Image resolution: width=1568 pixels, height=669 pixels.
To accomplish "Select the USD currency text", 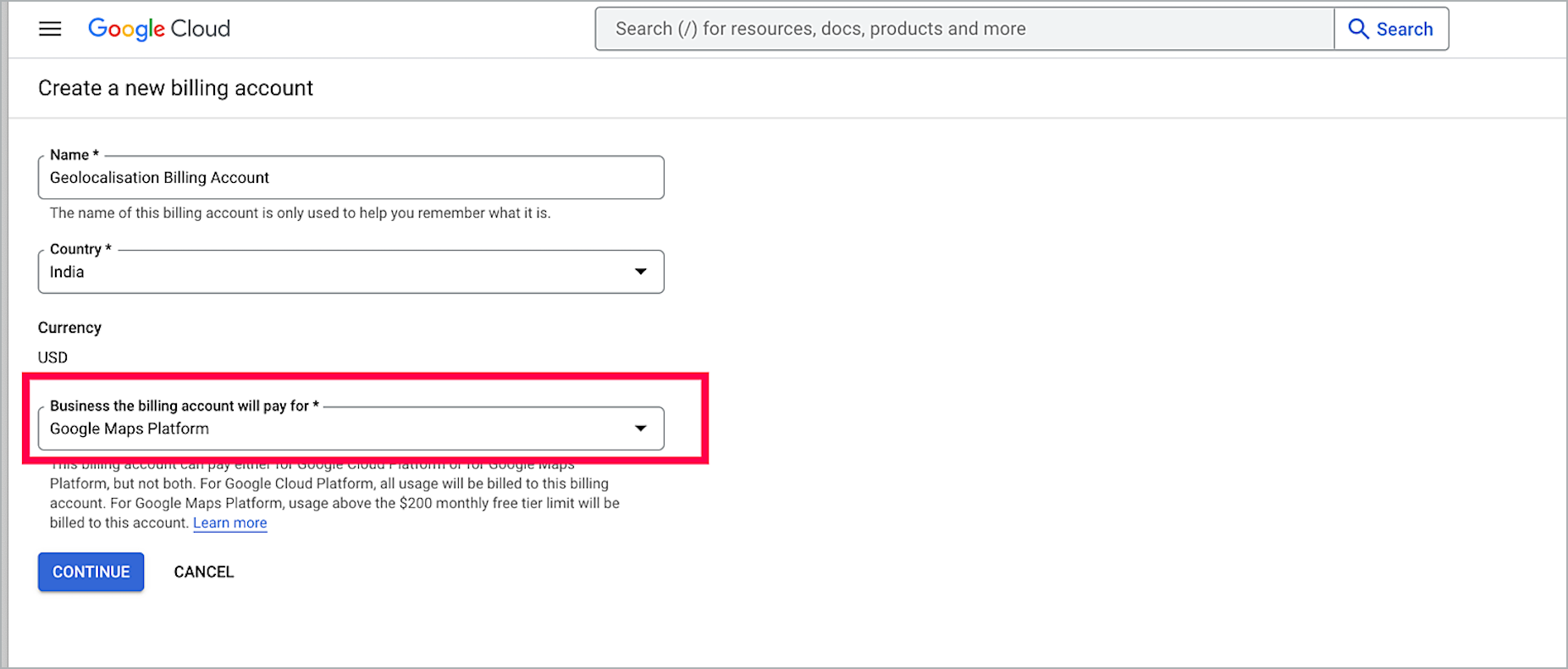I will tap(52, 357).
